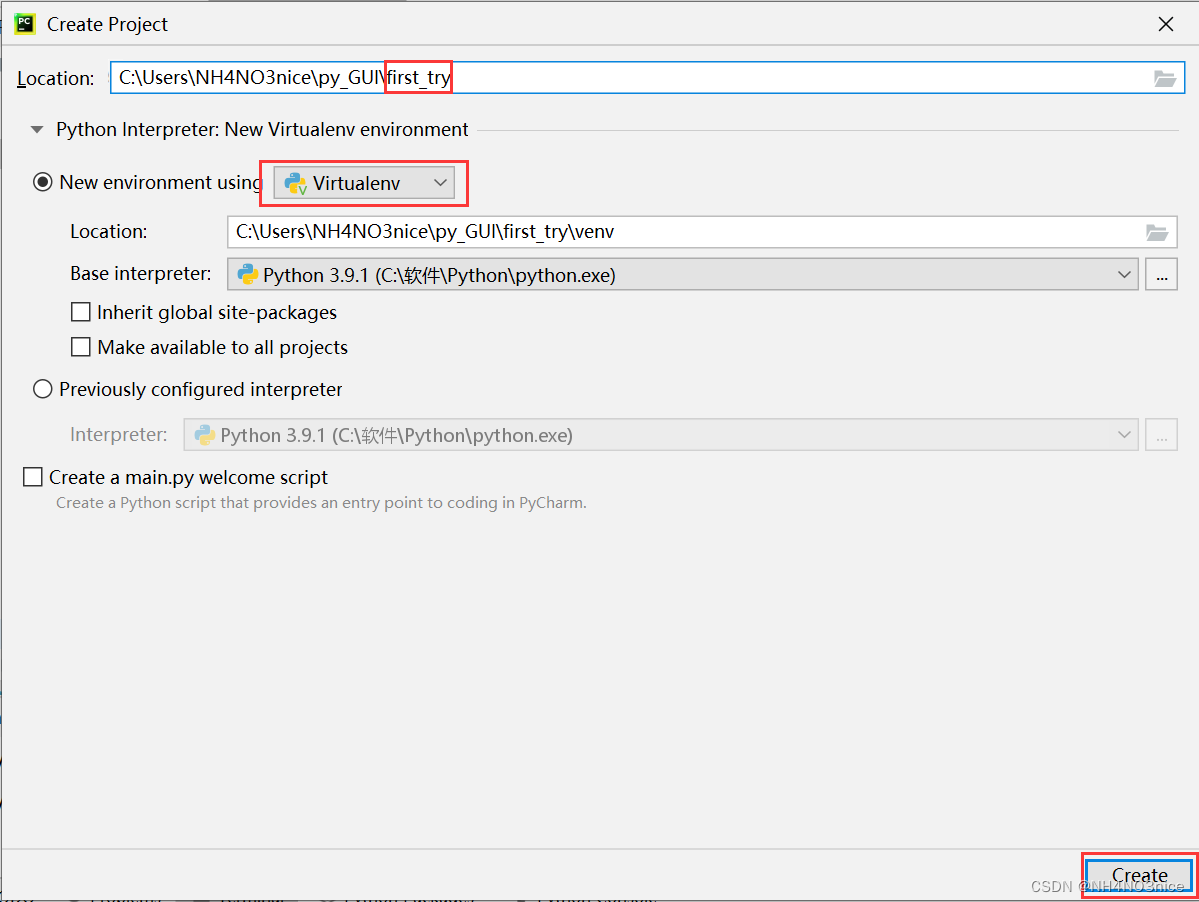Click the Python icon in the Virtualenv dropdown

click(295, 183)
